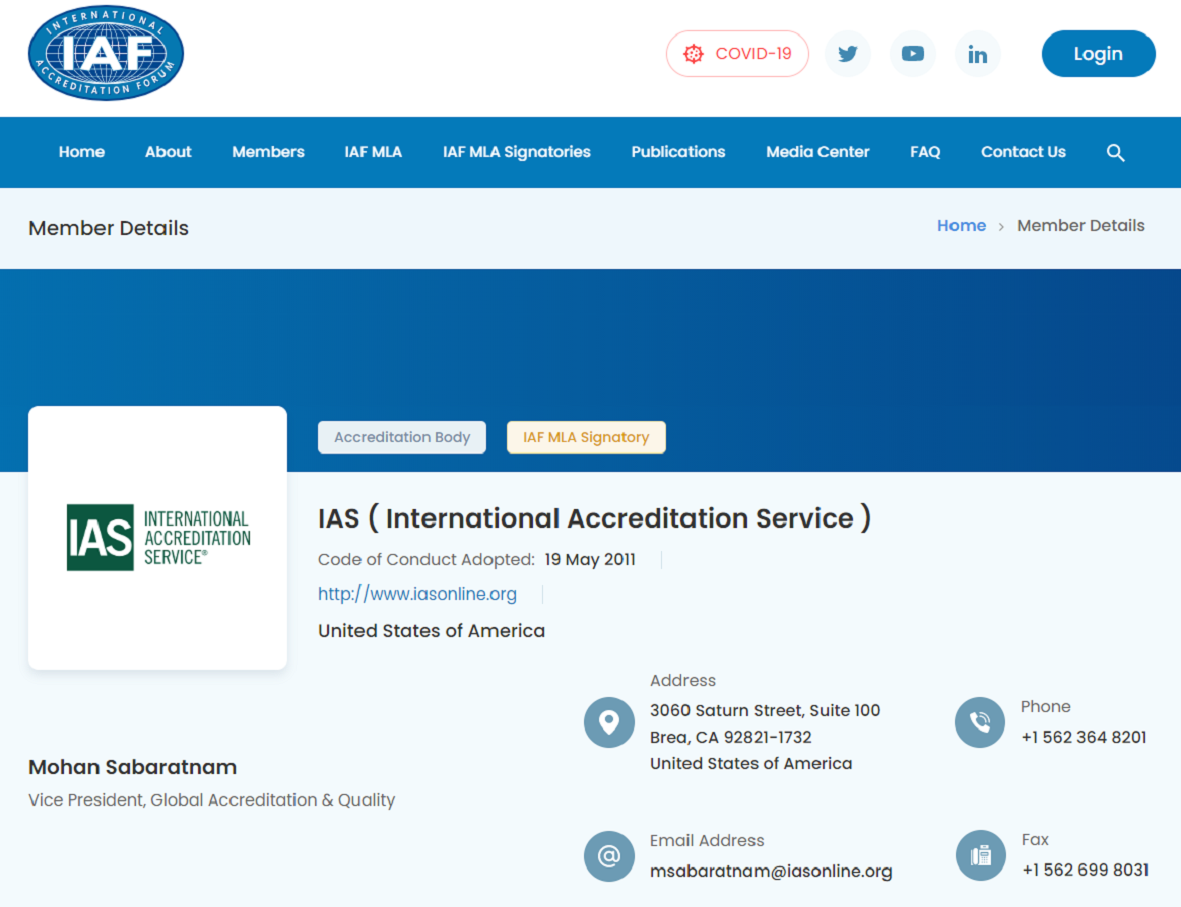Open the Contact Us page
Viewport: 1181px width, 907px height.
(x=1023, y=152)
